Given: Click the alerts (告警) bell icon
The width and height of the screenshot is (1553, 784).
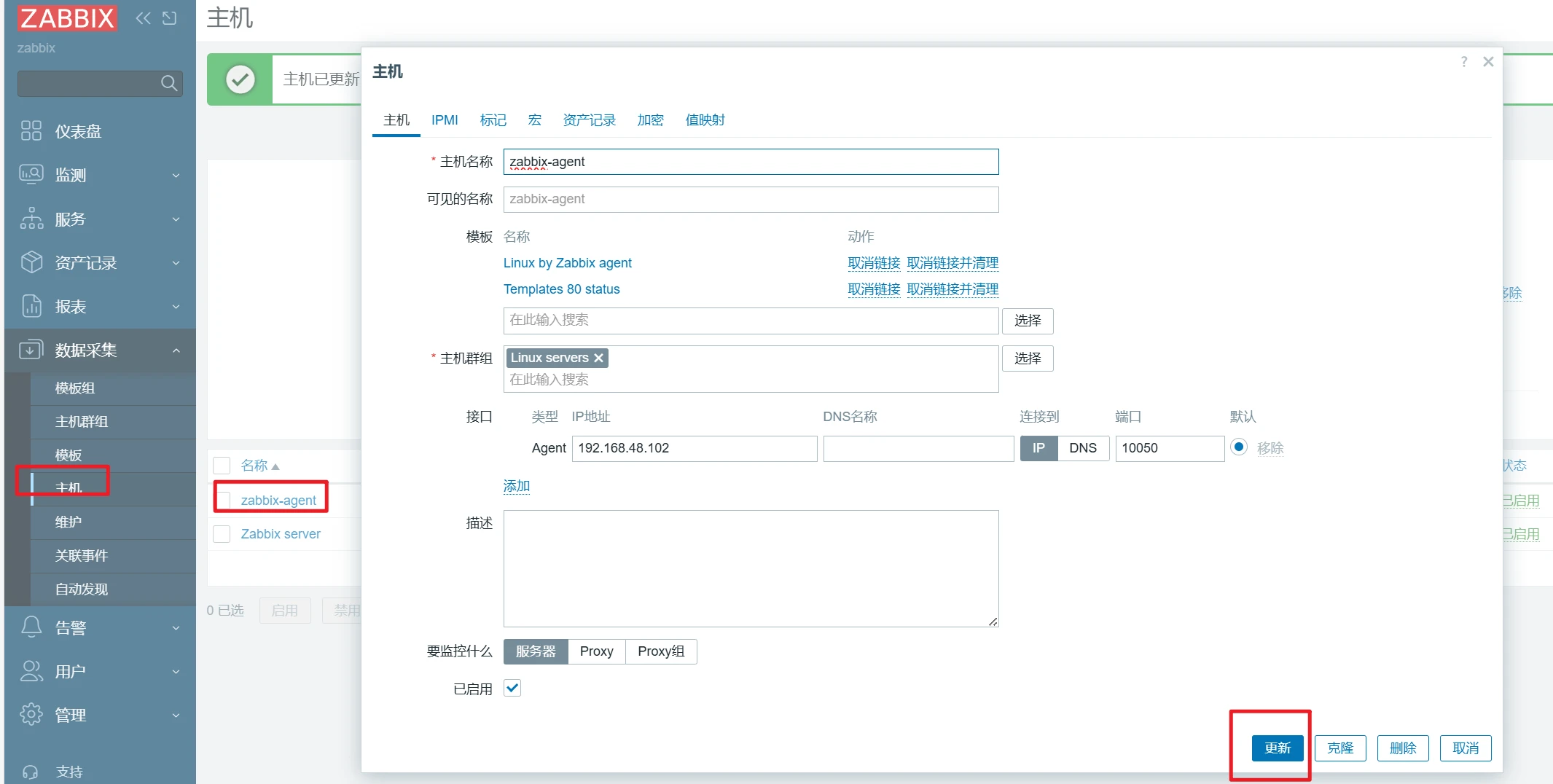Looking at the screenshot, I should coord(31,627).
